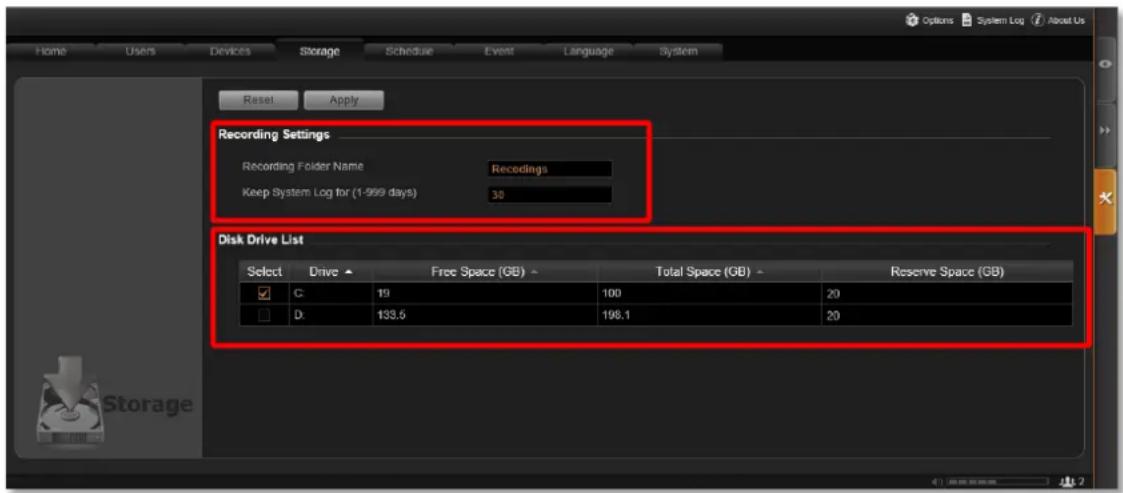Click the Reset button
The image size is (1123, 493).
259,100
